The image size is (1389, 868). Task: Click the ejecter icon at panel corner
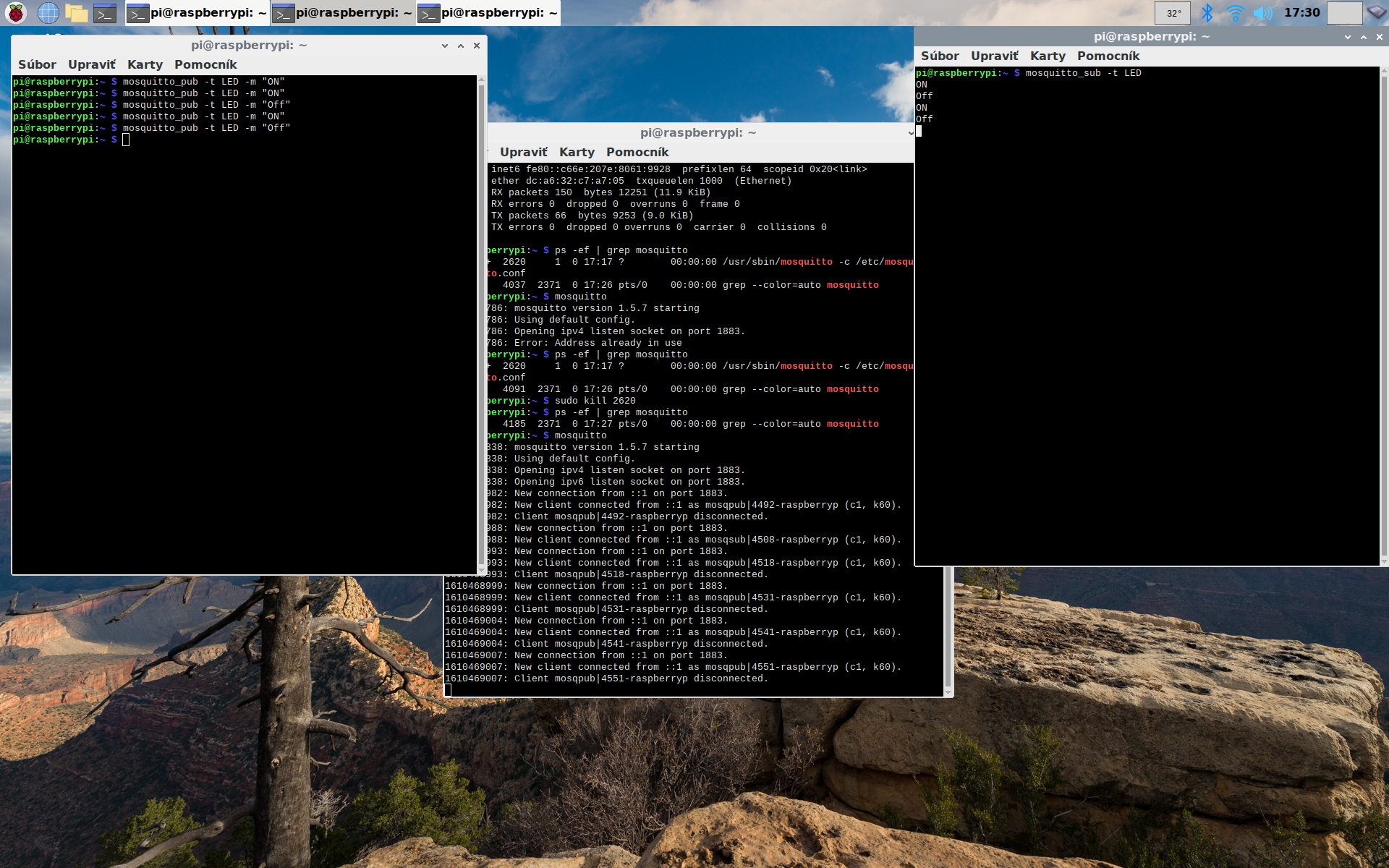[1376, 12]
